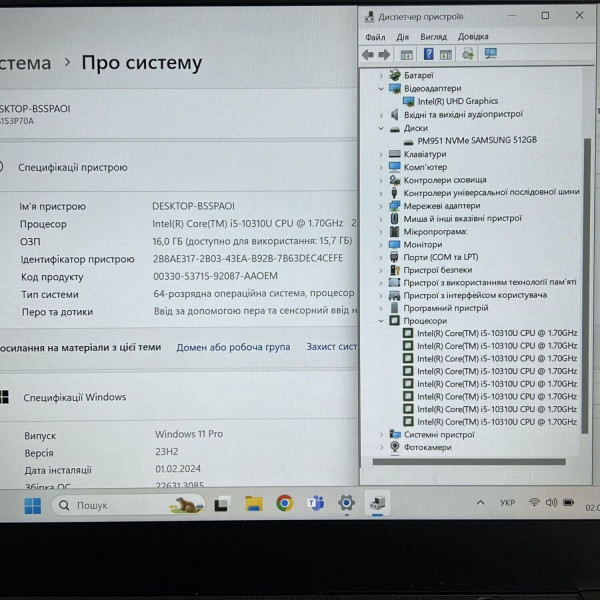The height and width of the screenshot is (600, 600).
Task: Open Task View from the taskbar
Action: coord(222,504)
